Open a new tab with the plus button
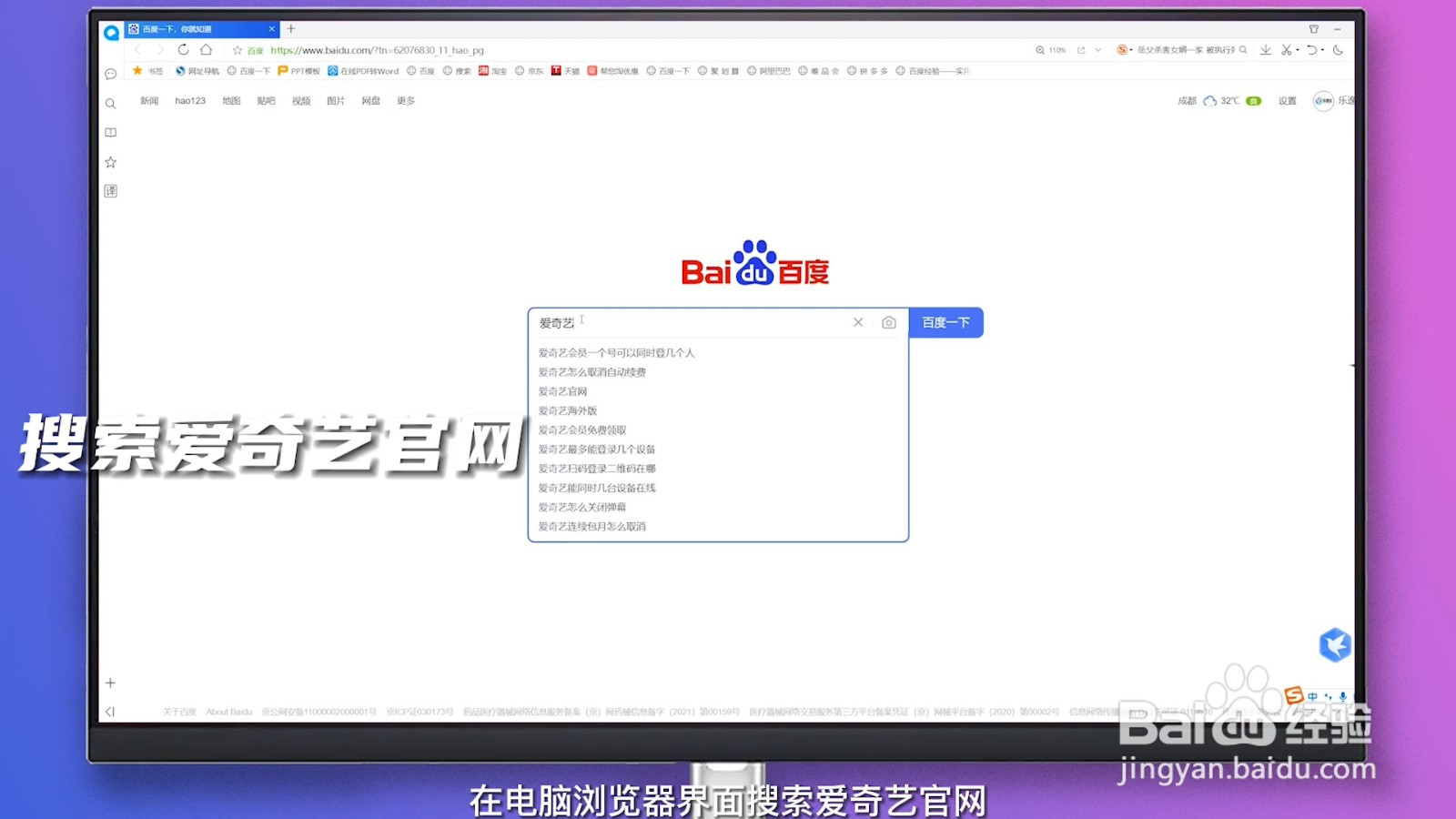This screenshot has width=1456, height=819. coord(291,29)
